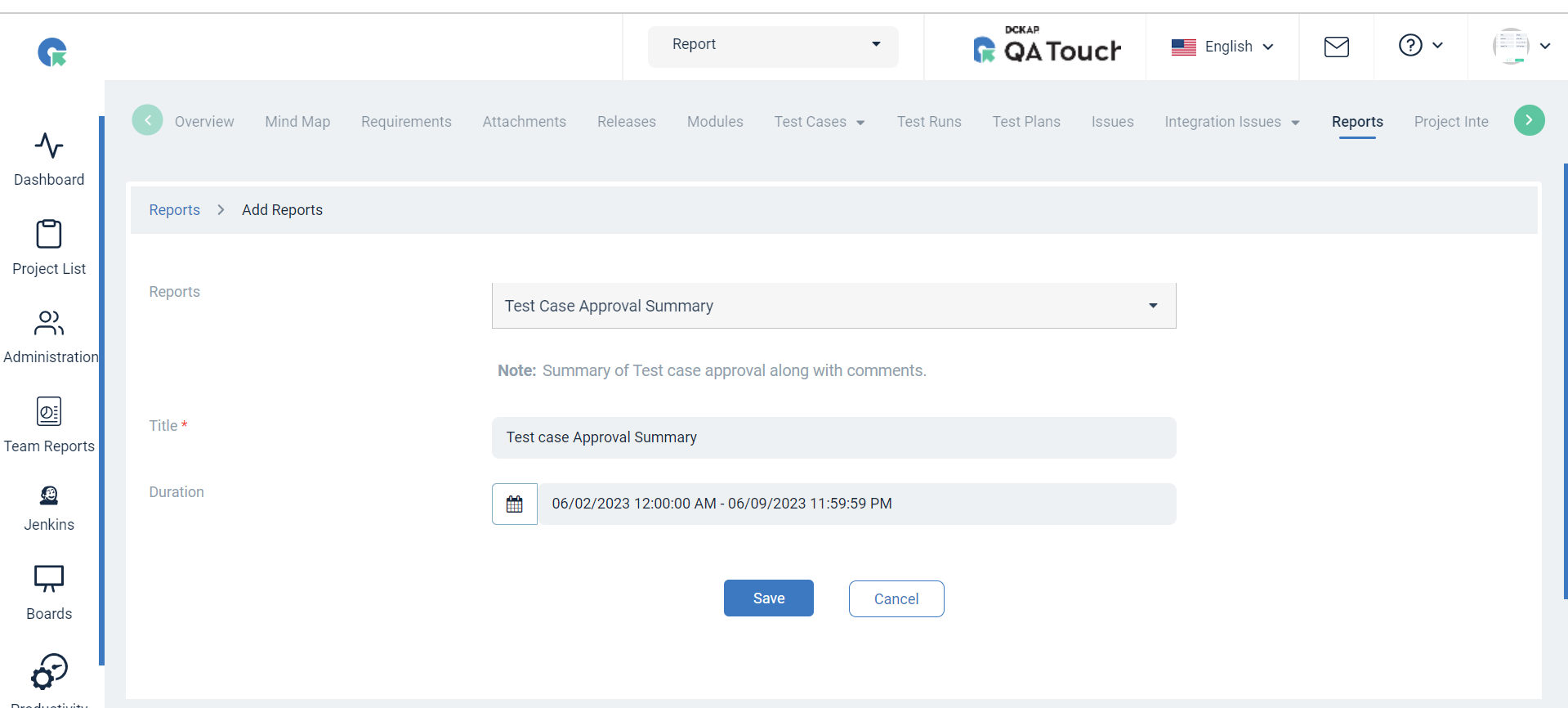Switch to the Requirements tab

(x=406, y=122)
